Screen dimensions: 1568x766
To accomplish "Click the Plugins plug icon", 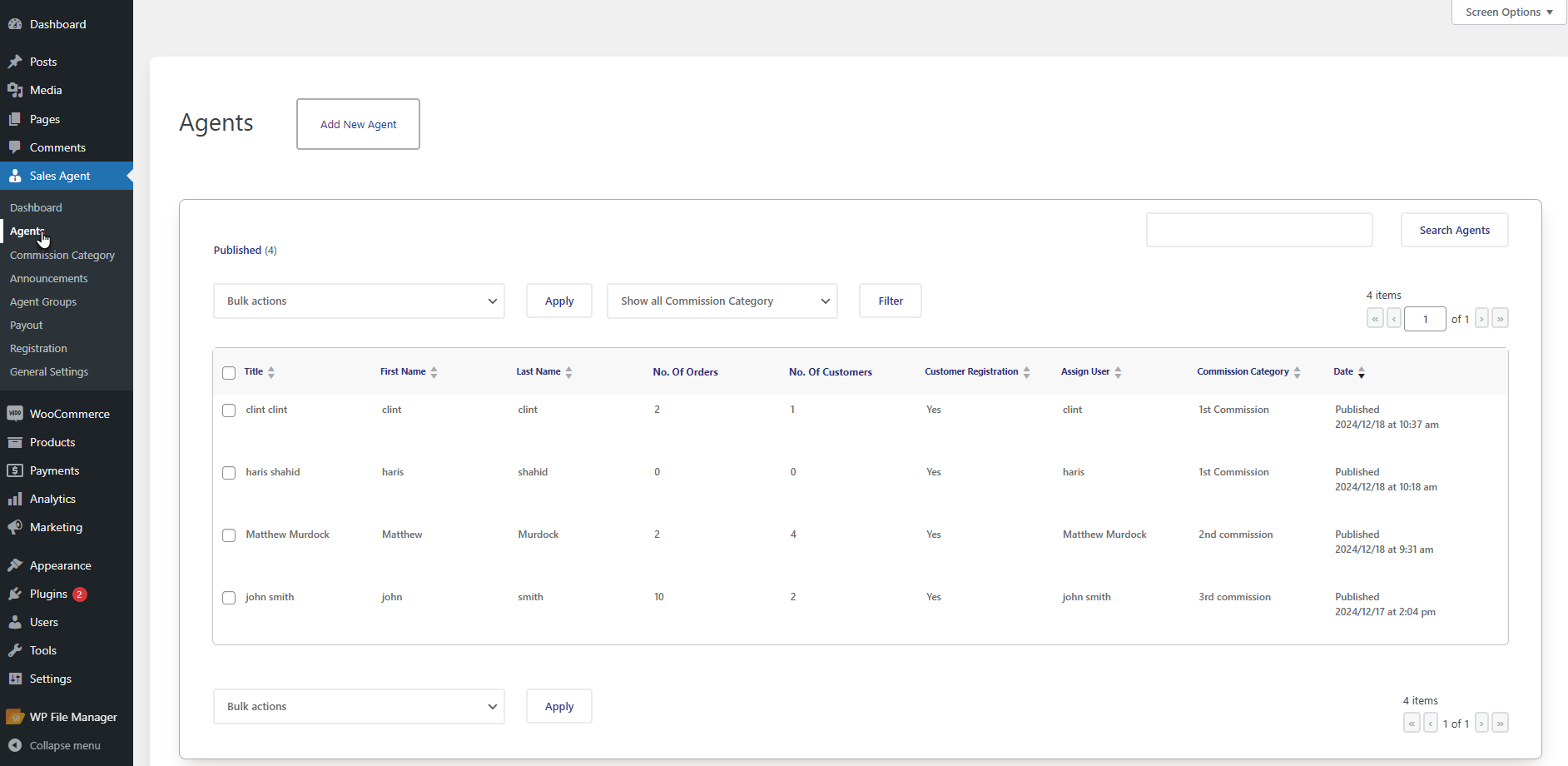I will (15, 594).
